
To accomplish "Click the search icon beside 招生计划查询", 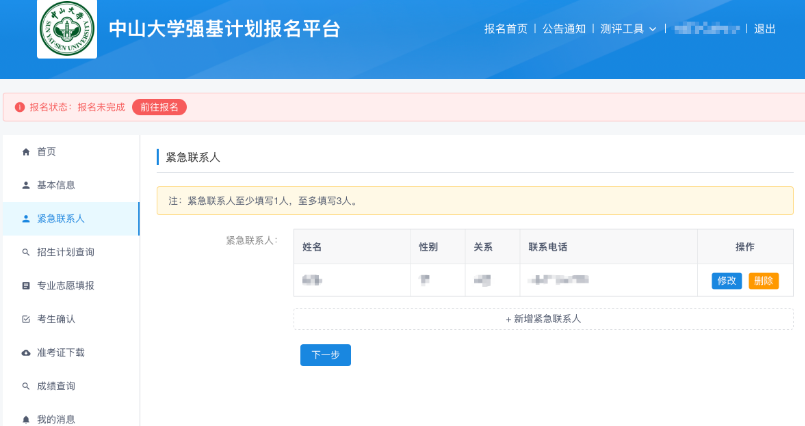I will click(26, 252).
